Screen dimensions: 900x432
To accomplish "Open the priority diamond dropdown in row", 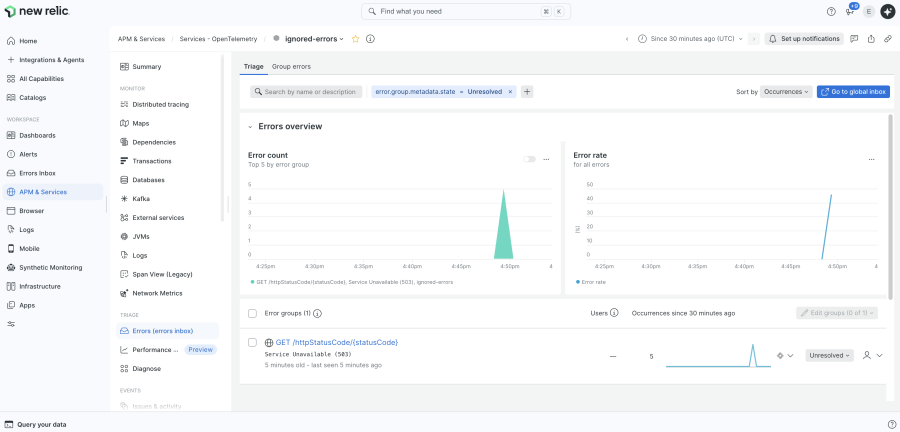I will [785, 356].
